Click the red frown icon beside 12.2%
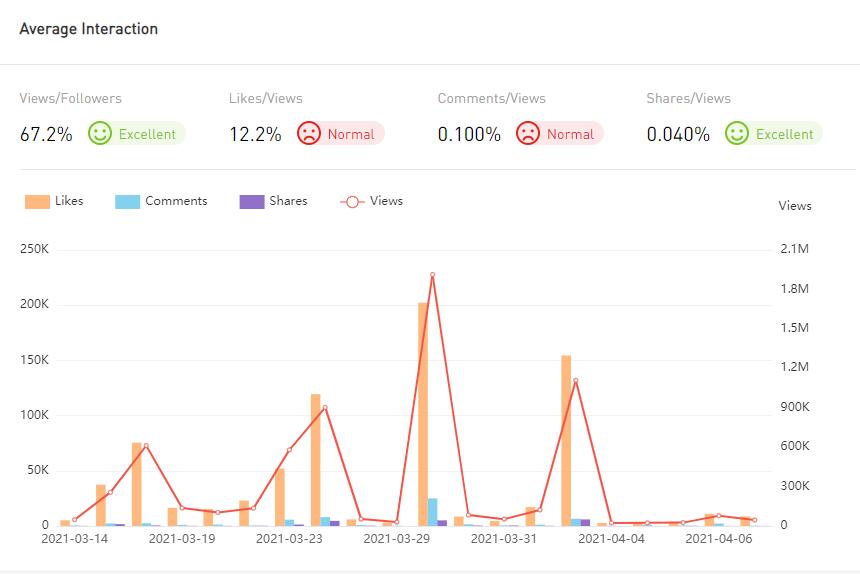The image size is (860, 574). click(x=309, y=133)
